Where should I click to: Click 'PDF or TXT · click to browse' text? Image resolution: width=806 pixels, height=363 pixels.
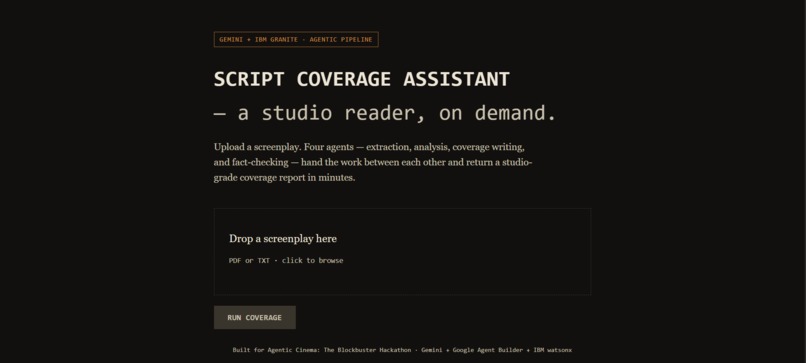(x=286, y=260)
